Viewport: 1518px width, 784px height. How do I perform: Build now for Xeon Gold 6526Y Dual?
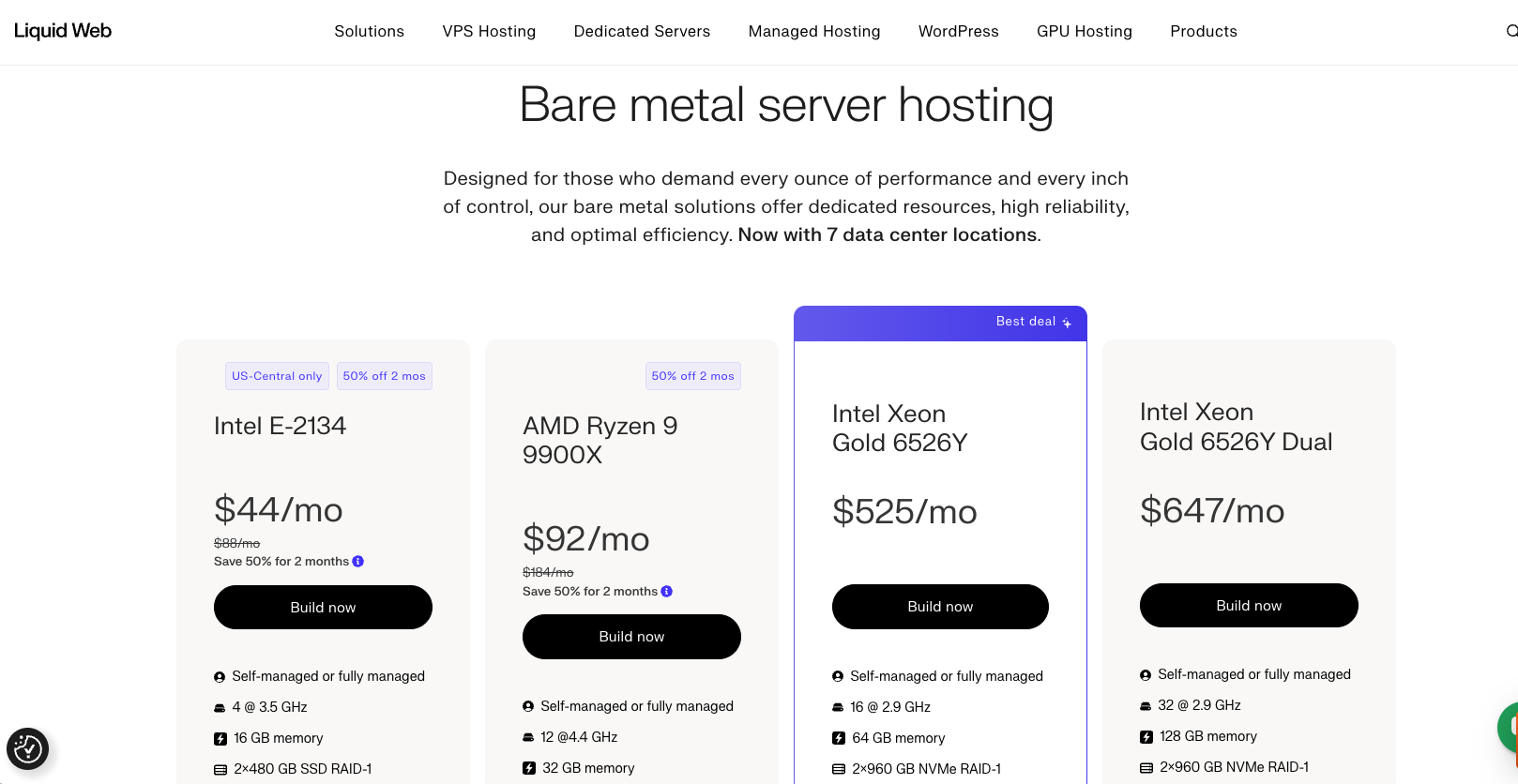point(1249,606)
